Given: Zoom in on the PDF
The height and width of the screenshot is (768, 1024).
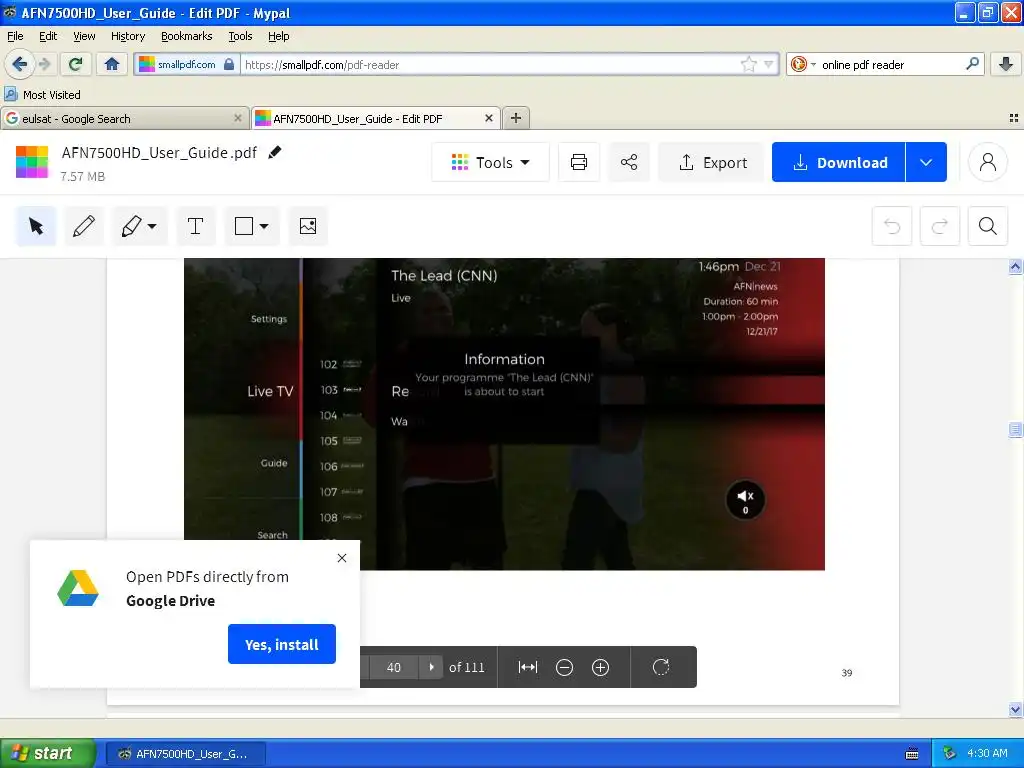Looking at the screenshot, I should pos(600,667).
